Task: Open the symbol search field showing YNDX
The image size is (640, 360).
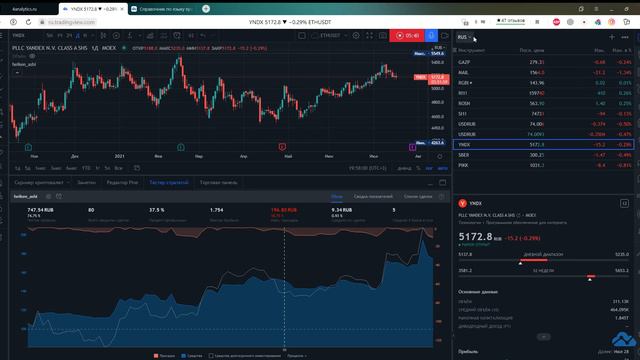Action: (x=18, y=36)
